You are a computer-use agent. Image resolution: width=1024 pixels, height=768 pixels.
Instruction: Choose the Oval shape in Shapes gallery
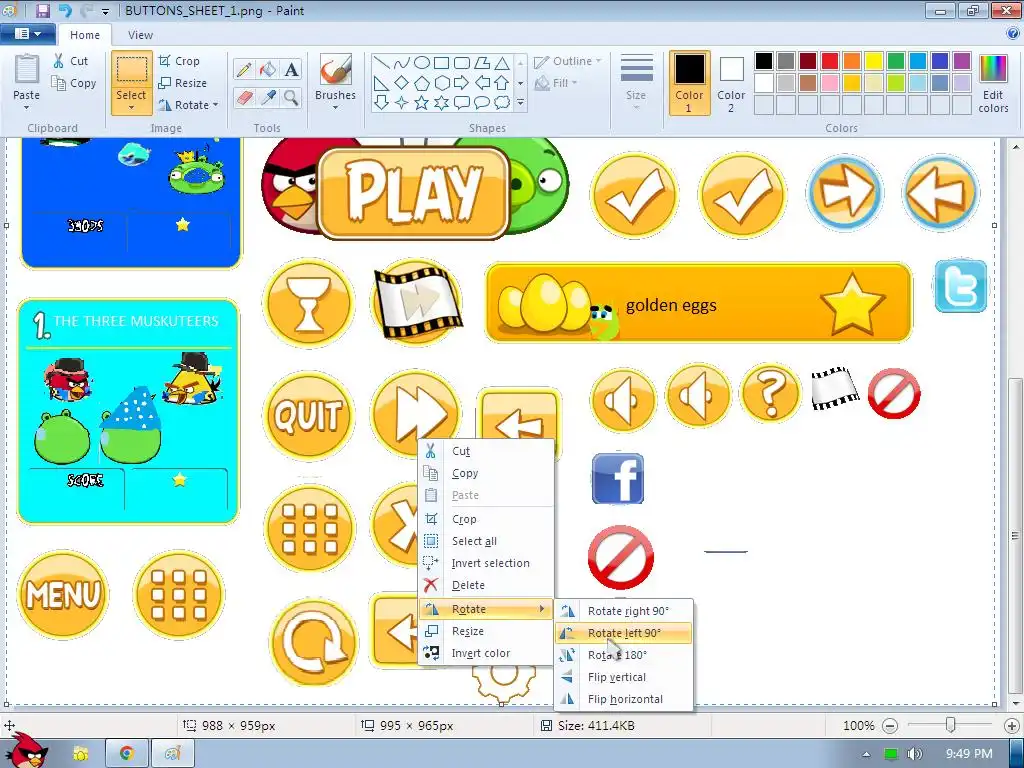422,63
